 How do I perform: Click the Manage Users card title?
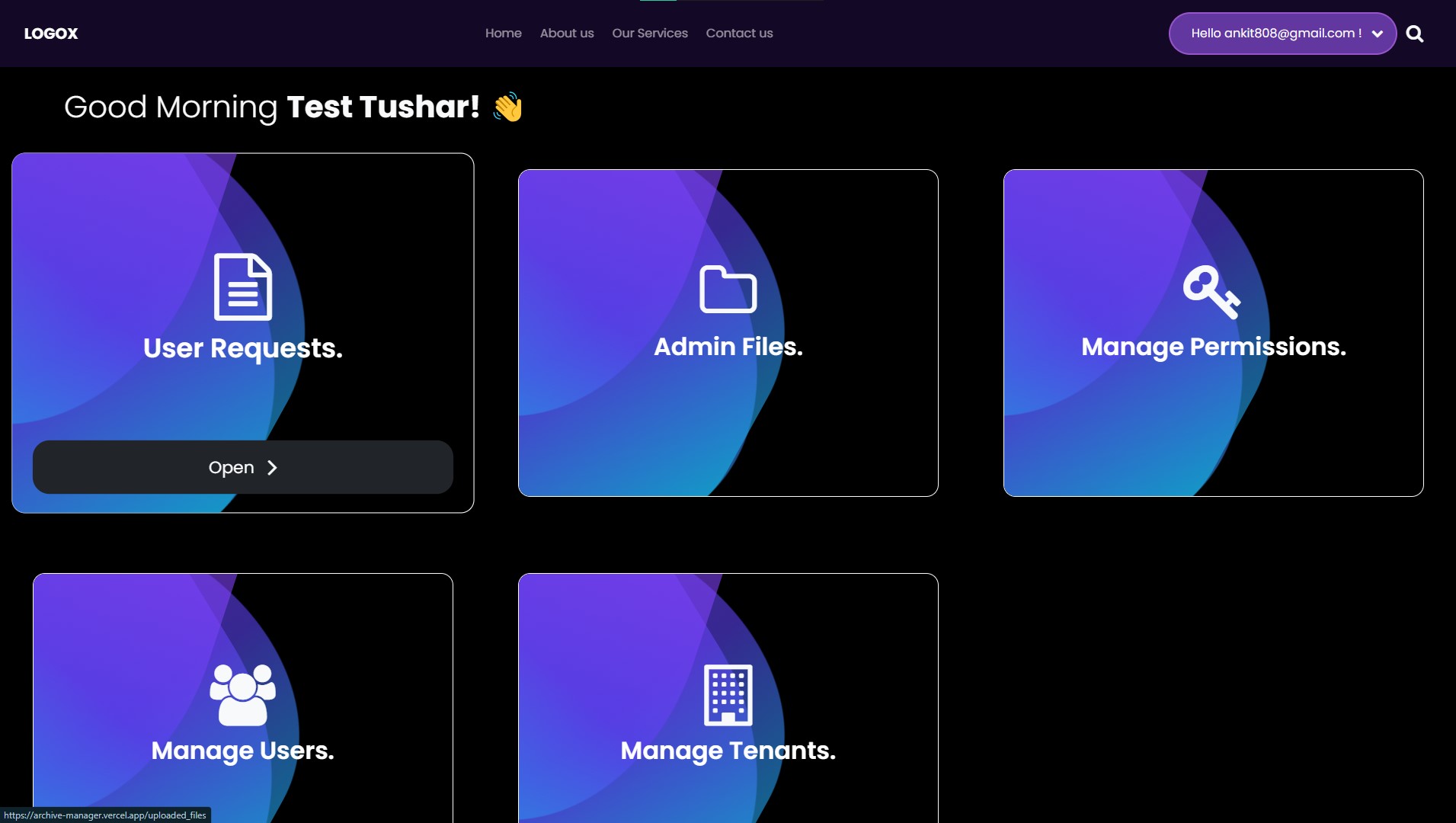click(242, 751)
